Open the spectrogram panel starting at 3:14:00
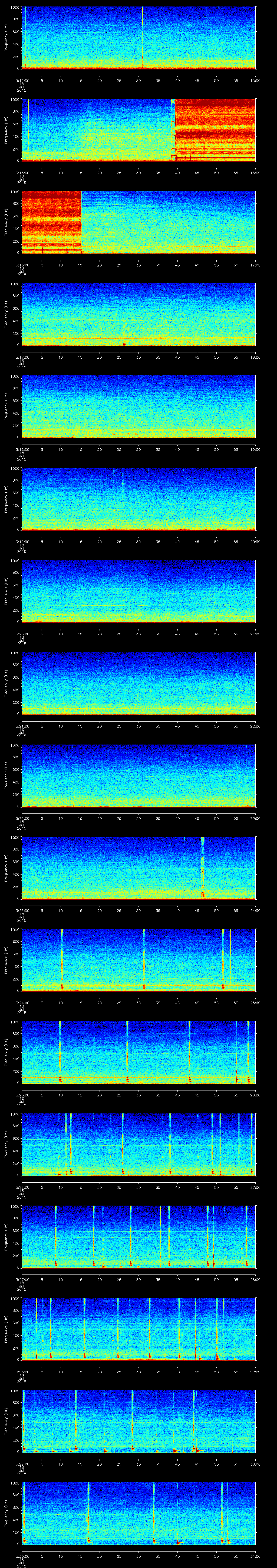277x1568 pixels. [x=138, y=38]
